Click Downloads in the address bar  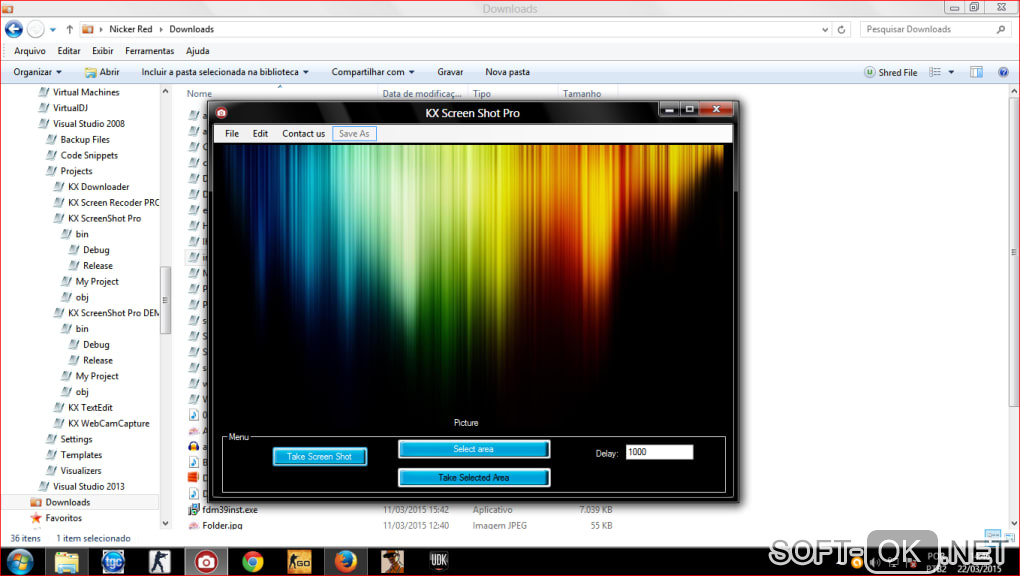[x=191, y=29]
